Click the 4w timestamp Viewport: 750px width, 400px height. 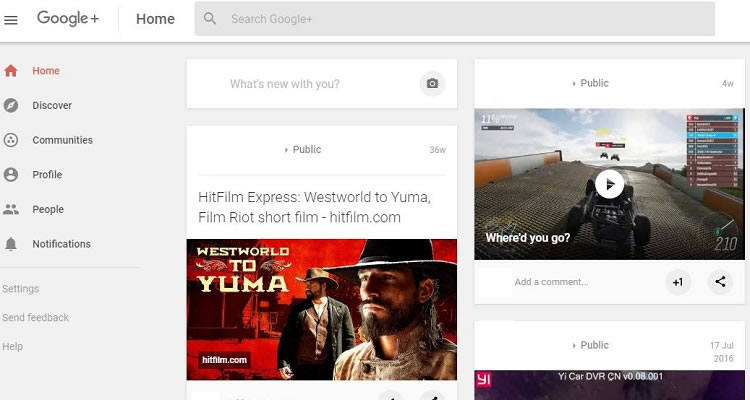pyautogui.click(x=728, y=84)
